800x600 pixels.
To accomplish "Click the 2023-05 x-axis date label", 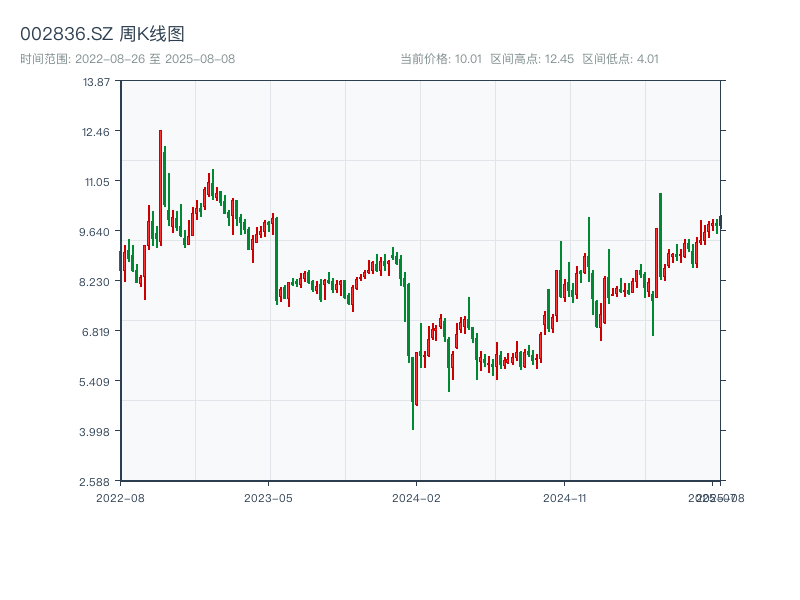I will (268, 497).
